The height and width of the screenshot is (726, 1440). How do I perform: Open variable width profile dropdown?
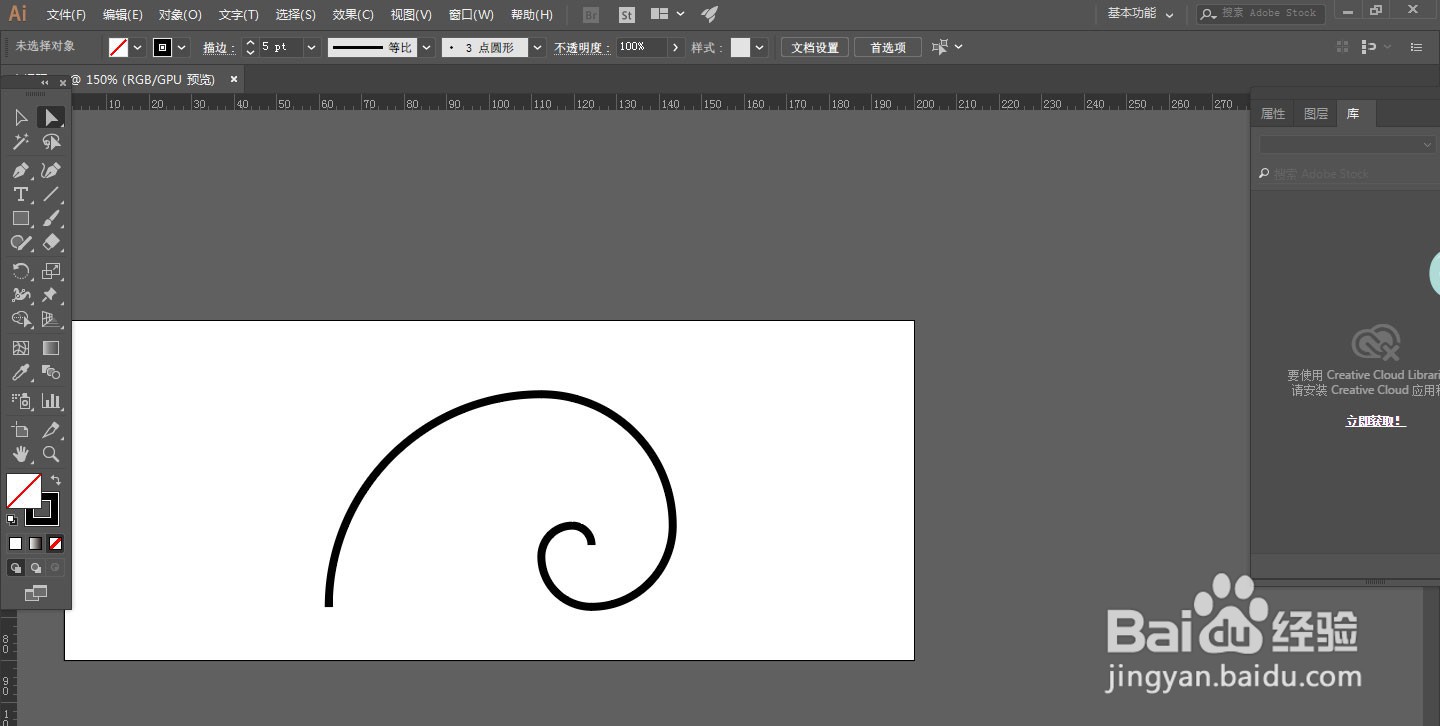click(x=427, y=47)
